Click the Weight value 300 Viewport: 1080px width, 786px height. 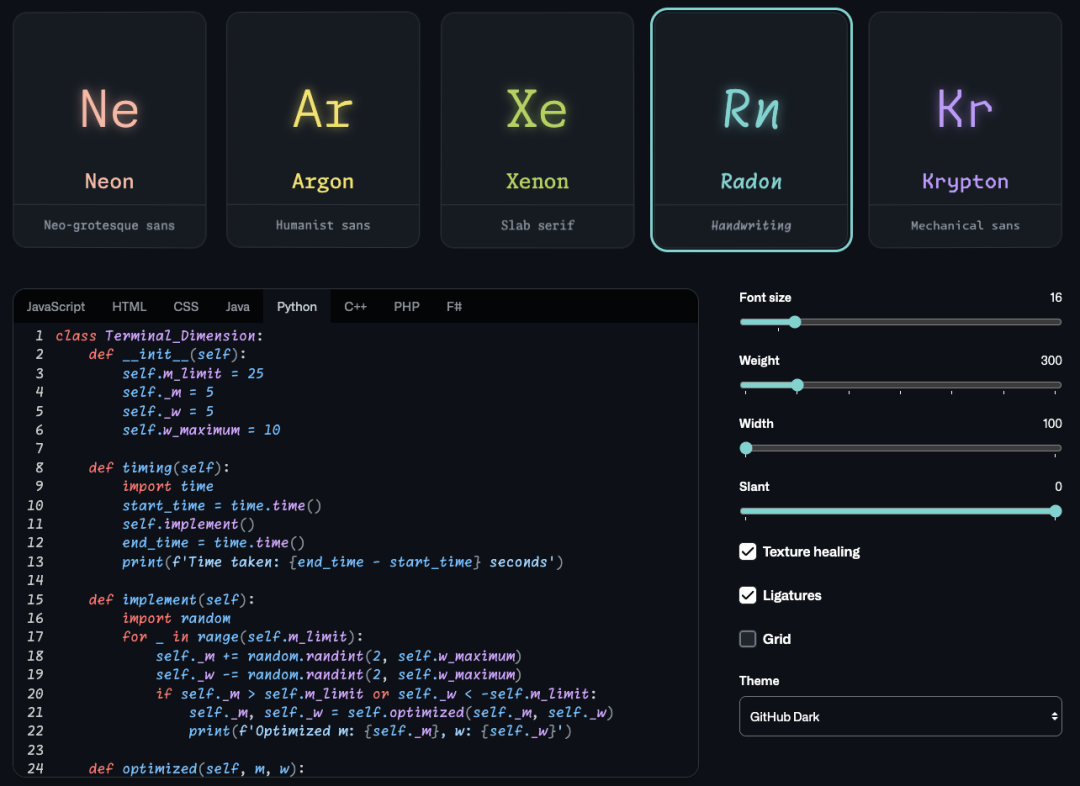click(1051, 360)
